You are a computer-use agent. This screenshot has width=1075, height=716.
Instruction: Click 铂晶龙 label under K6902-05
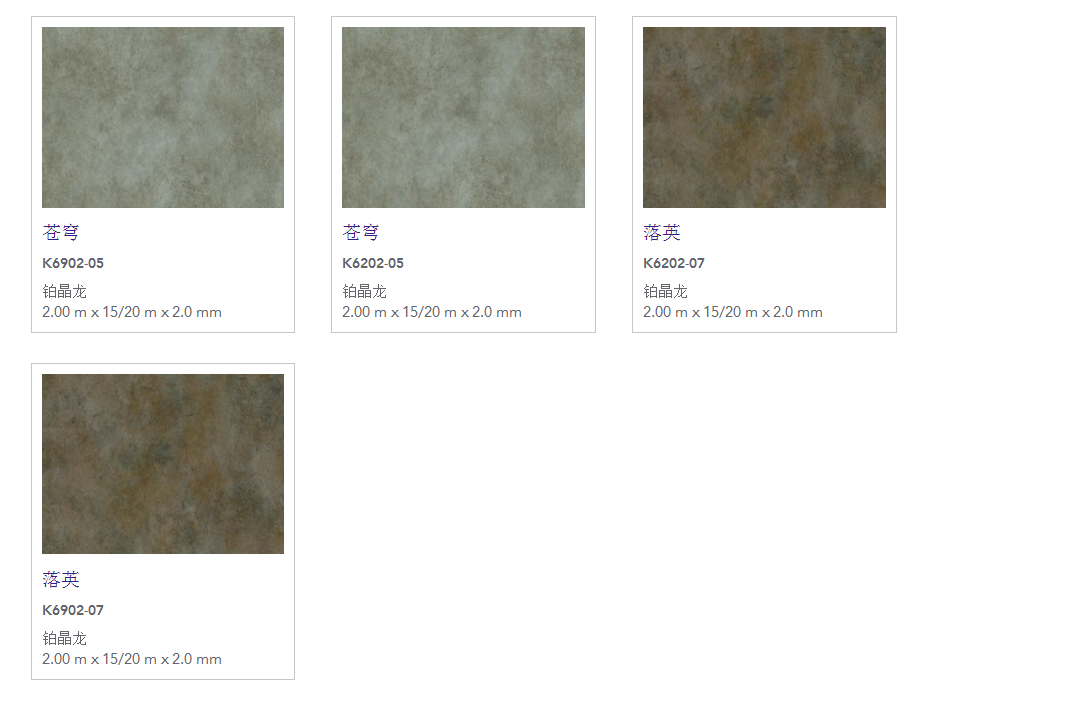[x=65, y=292]
